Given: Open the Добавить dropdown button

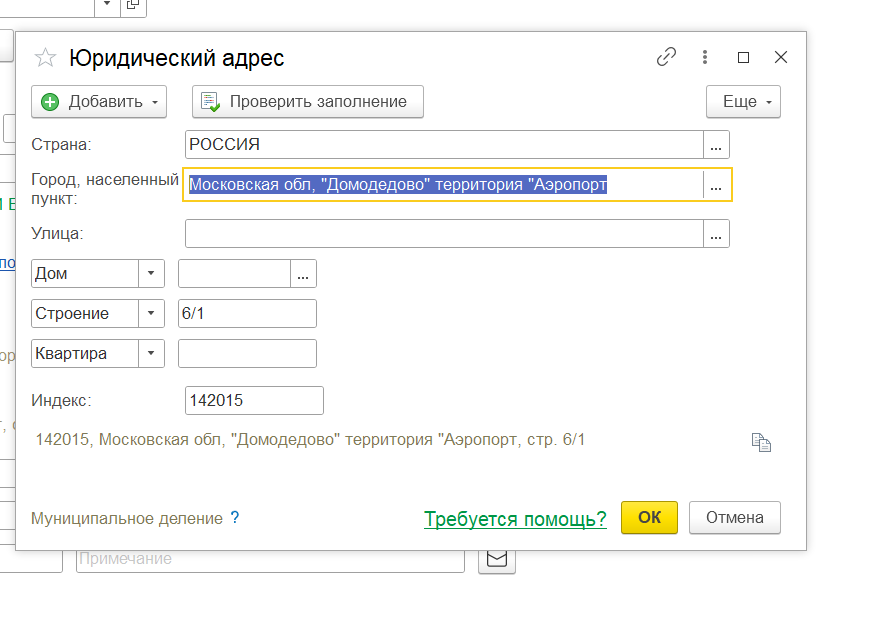Looking at the screenshot, I should pos(99,102).
